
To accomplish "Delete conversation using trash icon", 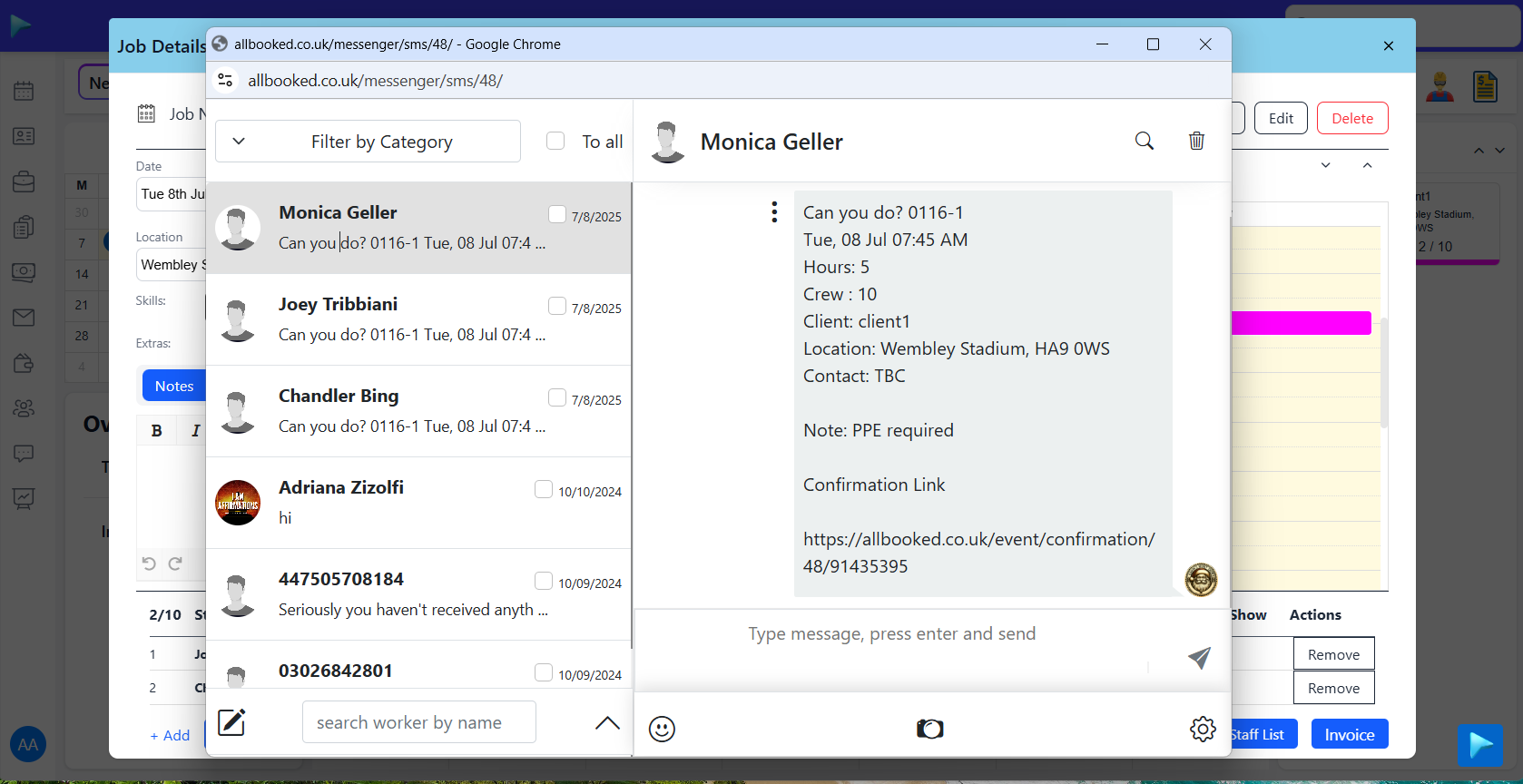I will (1197, 141).
